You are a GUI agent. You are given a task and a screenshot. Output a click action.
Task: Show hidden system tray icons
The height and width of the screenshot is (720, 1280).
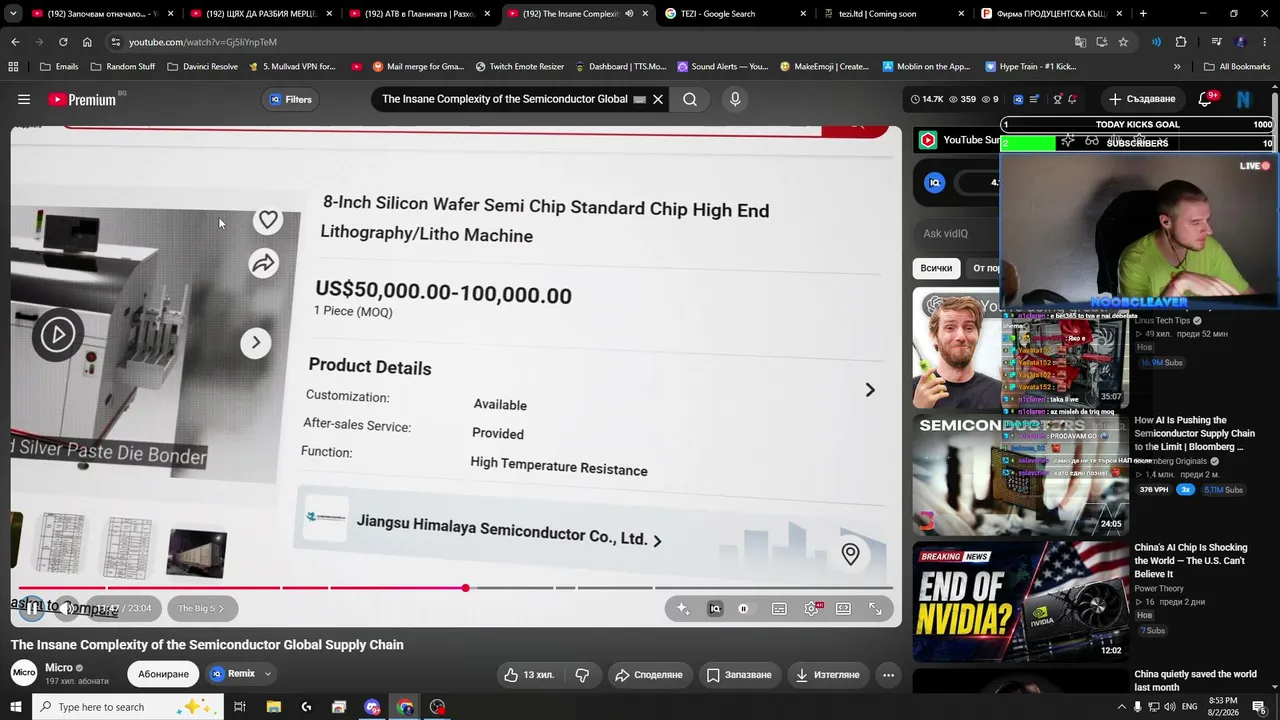point(1121,707)
